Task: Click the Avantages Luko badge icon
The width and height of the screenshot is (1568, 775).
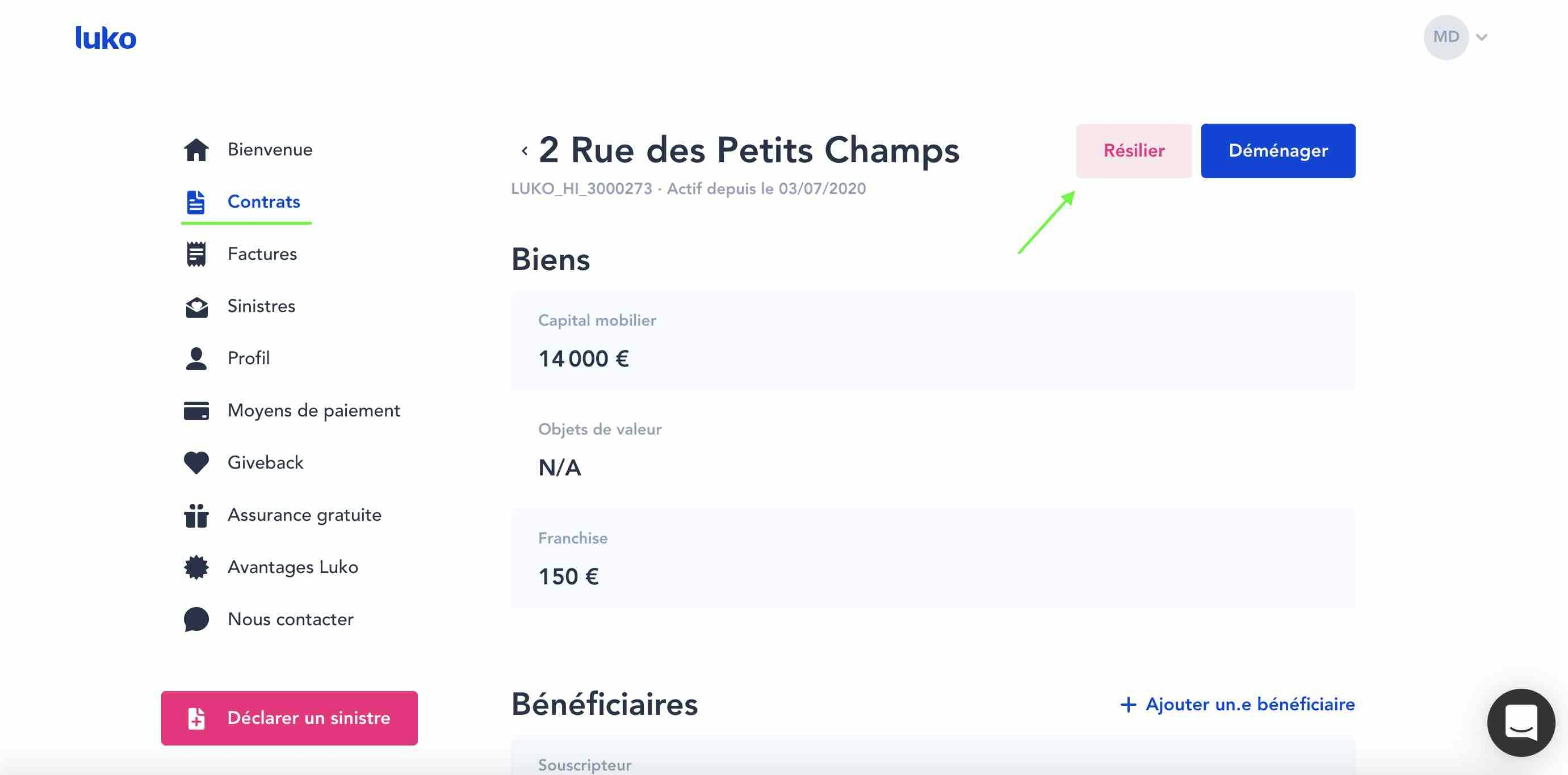Action: click(x=196, y=567)
